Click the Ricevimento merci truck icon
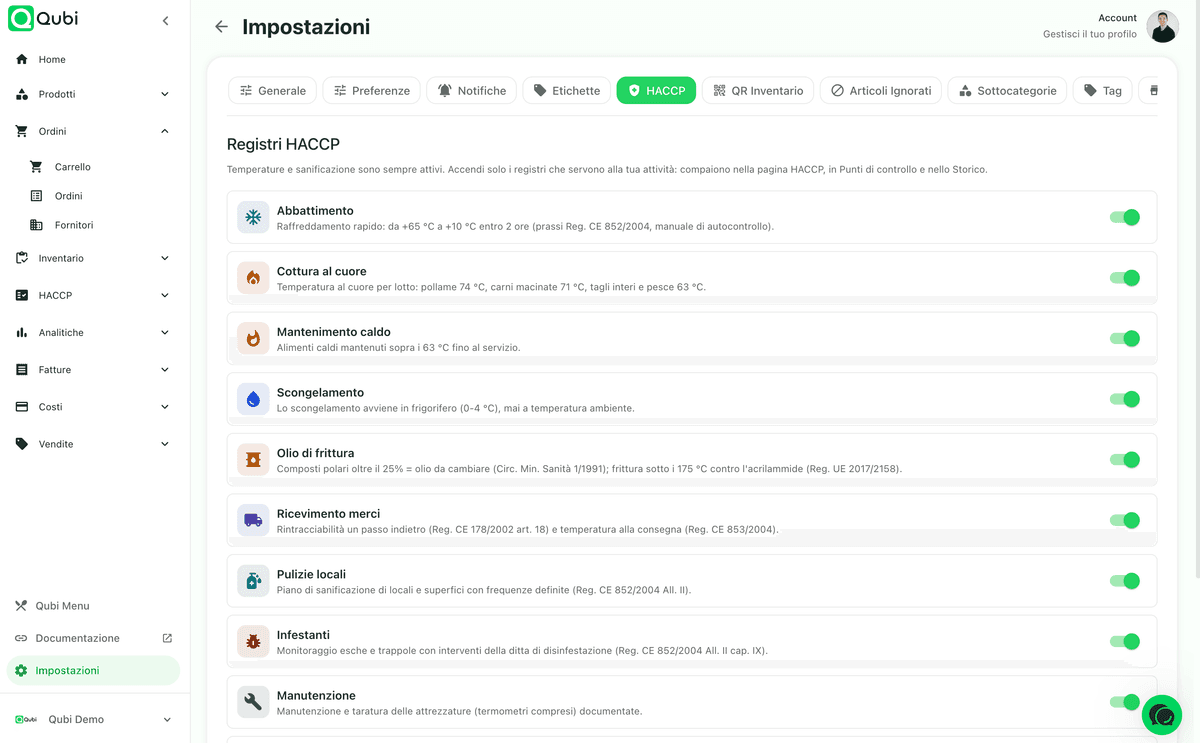Image resolution: width=1200 pixels, height=743 pixels. click(x=253, y=520)
